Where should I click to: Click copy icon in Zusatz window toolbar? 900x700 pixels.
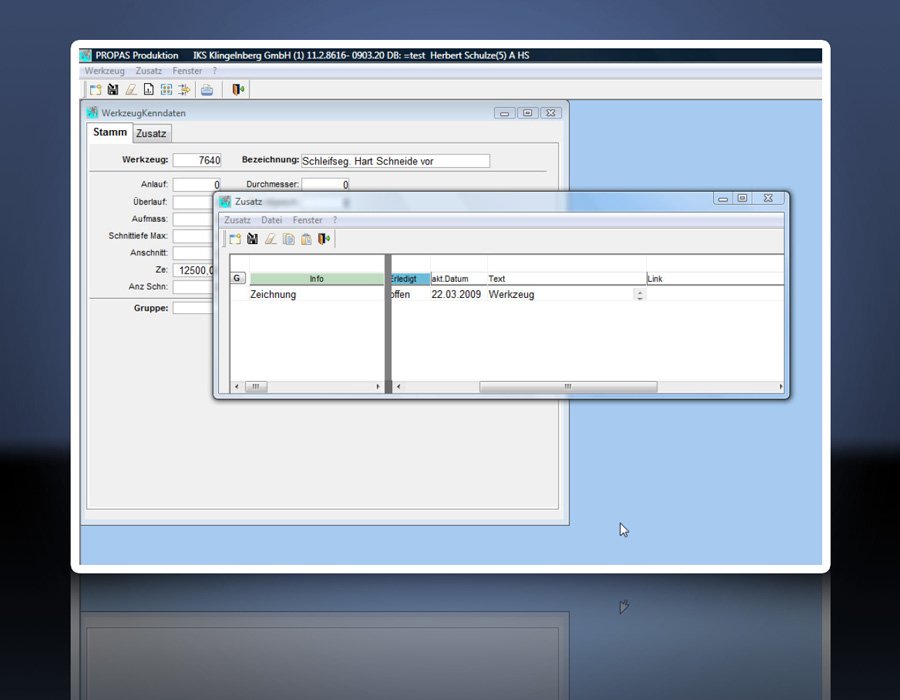coord(289,239)
